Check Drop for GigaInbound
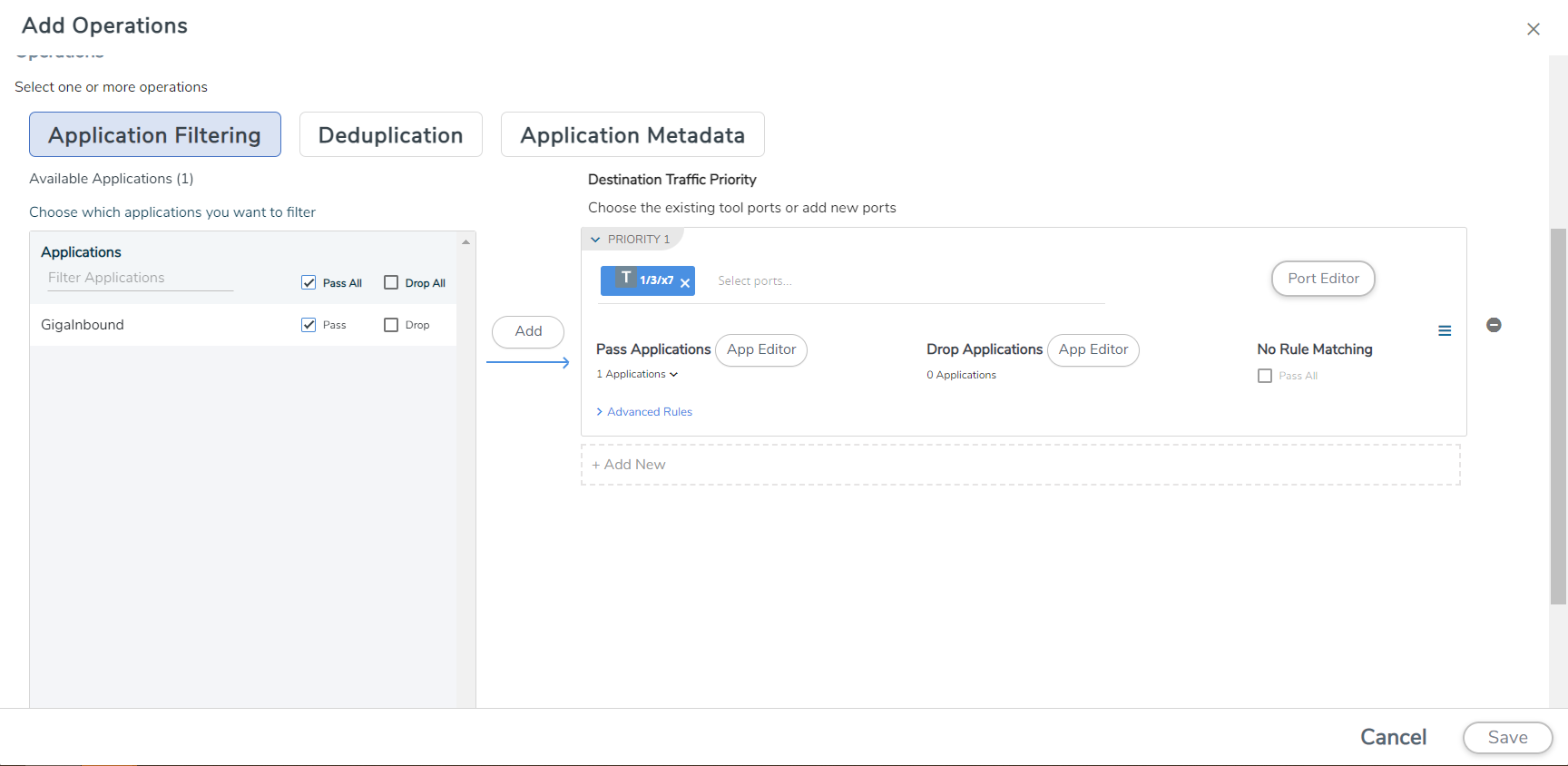Viewport: 1568px width, 766px height. (x=391, y=325)
